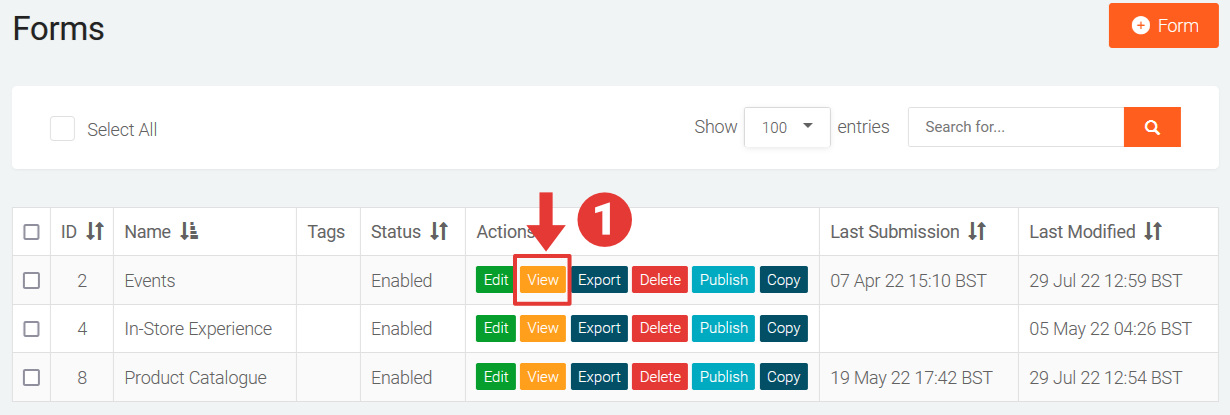Sort table by ID column arrows
Screen dimensions: 1230x415
tap(95, 232)
